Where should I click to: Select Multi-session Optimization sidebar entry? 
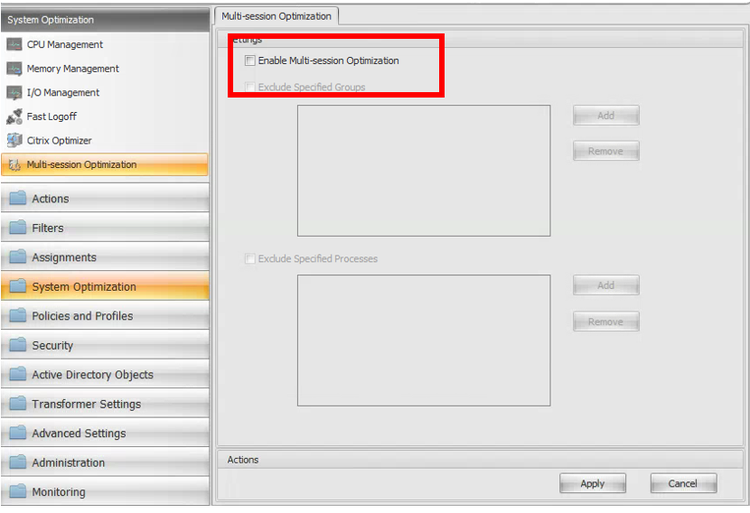(105, 164)
